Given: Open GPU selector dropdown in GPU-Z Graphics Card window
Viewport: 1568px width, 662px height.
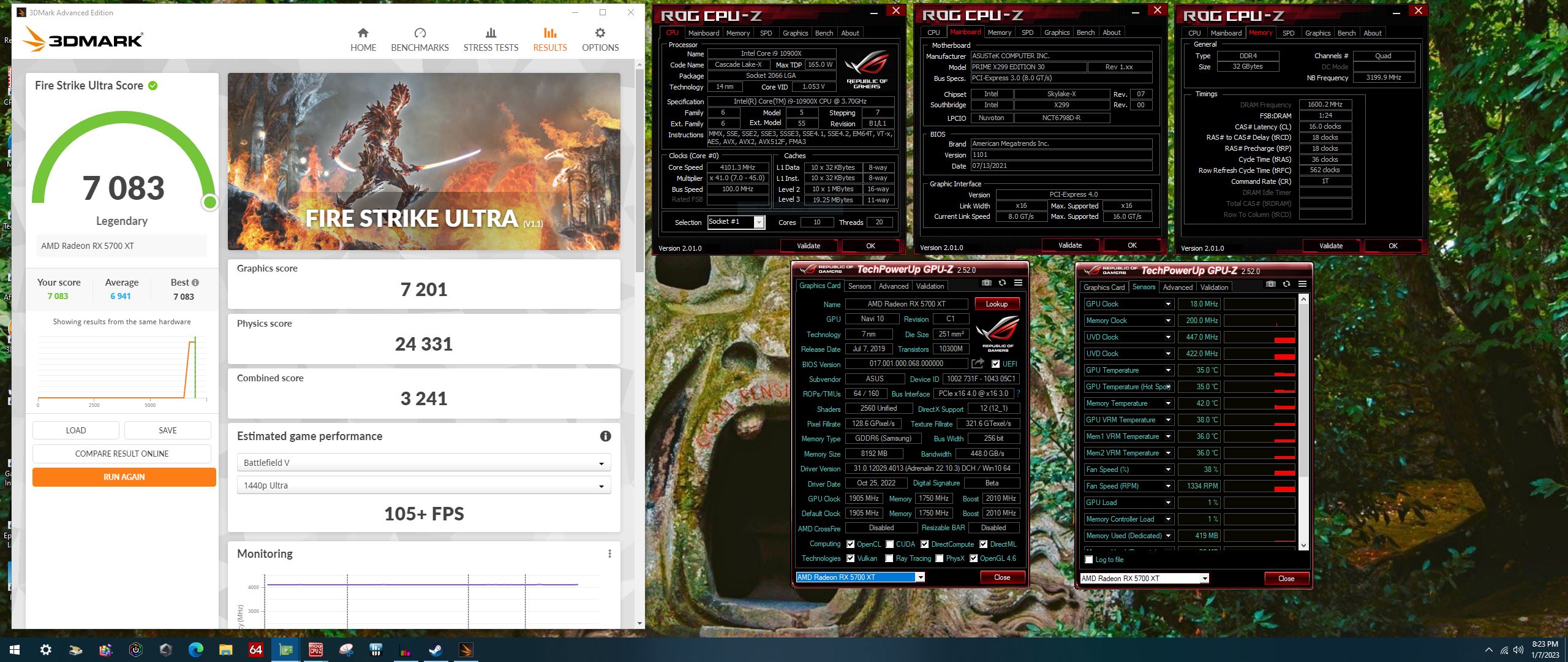Looking at the screenshot, I should click(x=919, y=577).
